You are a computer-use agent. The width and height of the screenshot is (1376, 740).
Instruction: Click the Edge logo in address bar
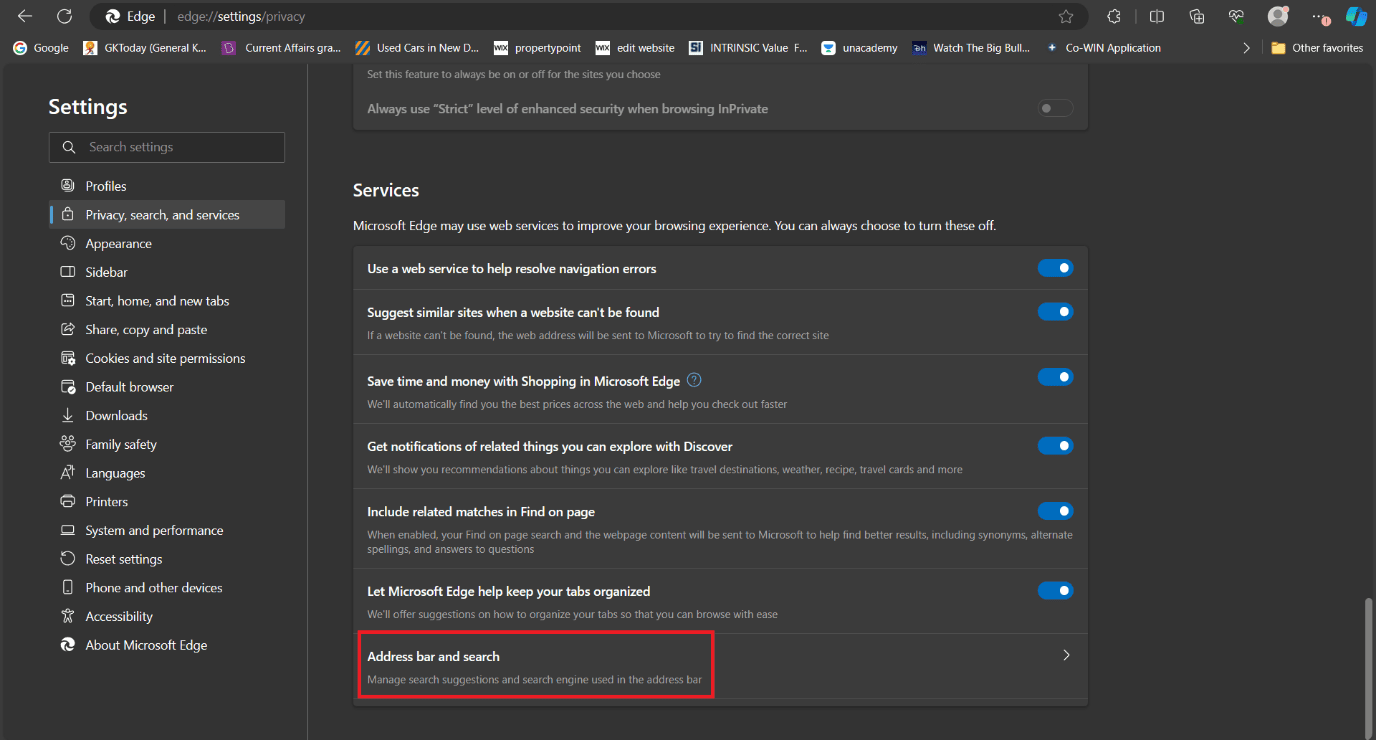click(113, 16)
